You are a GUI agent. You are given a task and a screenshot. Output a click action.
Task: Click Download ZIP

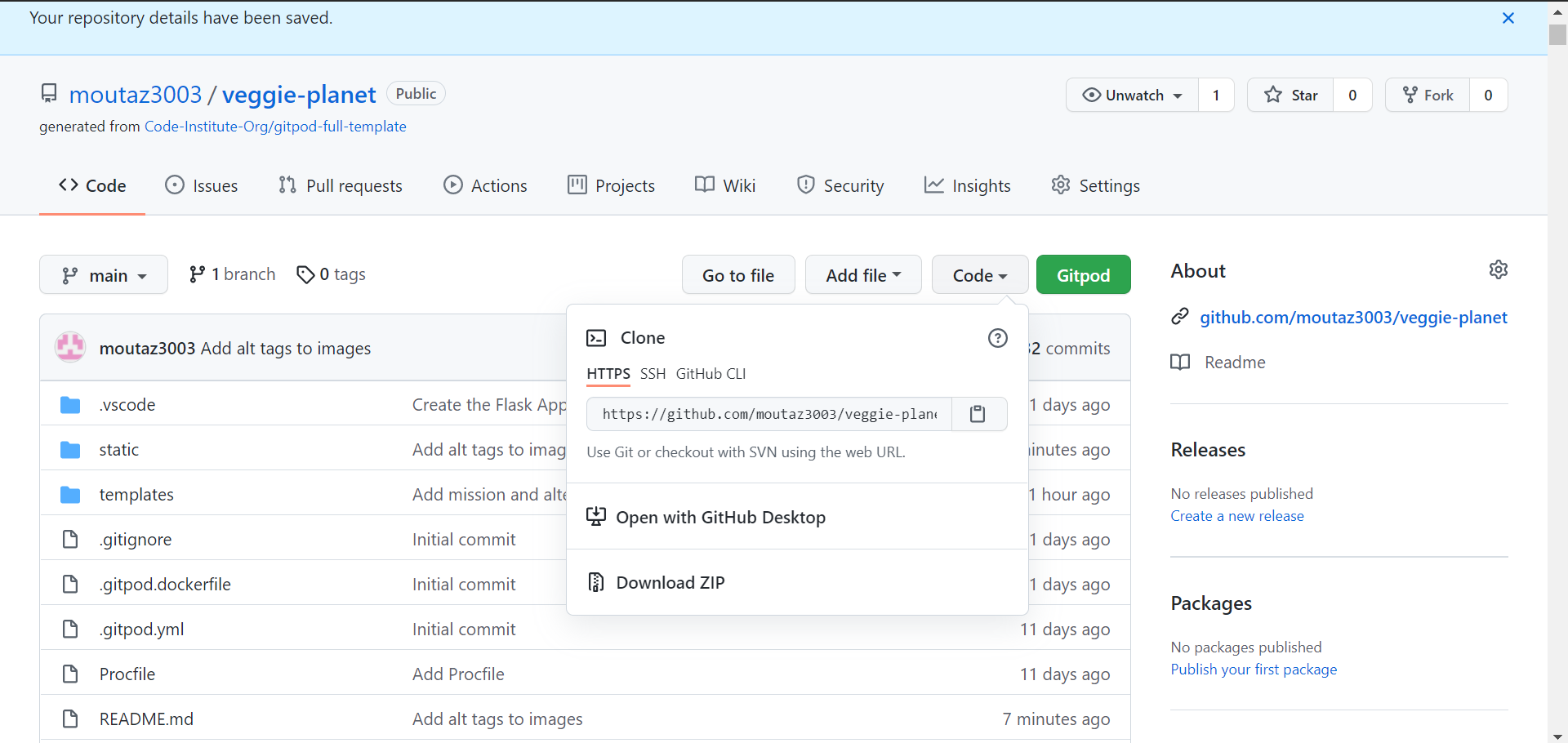point(796,582)
